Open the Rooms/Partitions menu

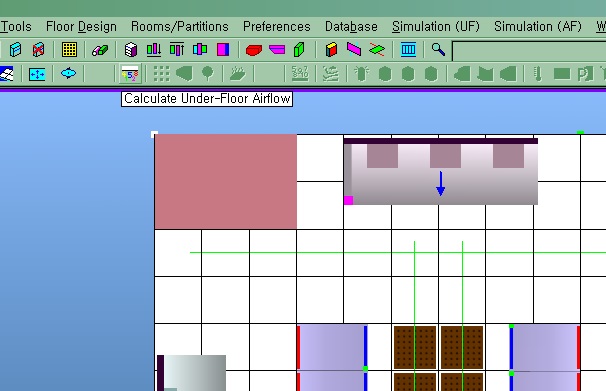(x=180, y=26)
